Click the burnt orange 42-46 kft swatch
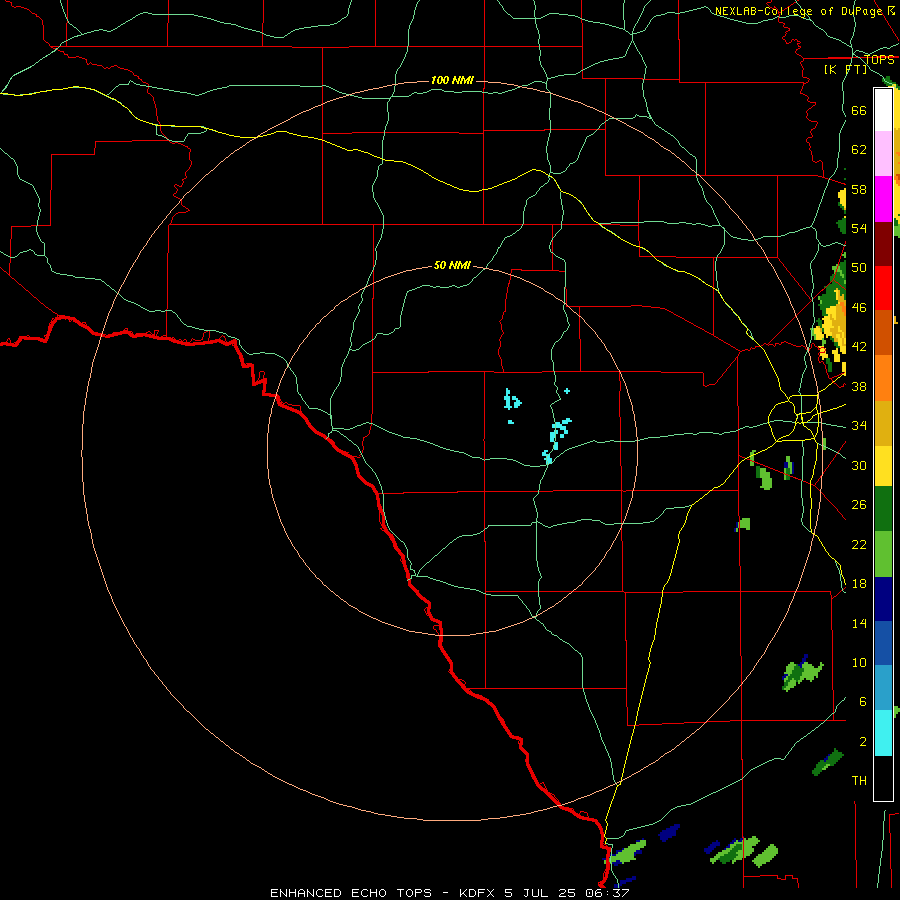900x900 pixels. (x=883, y=332)
